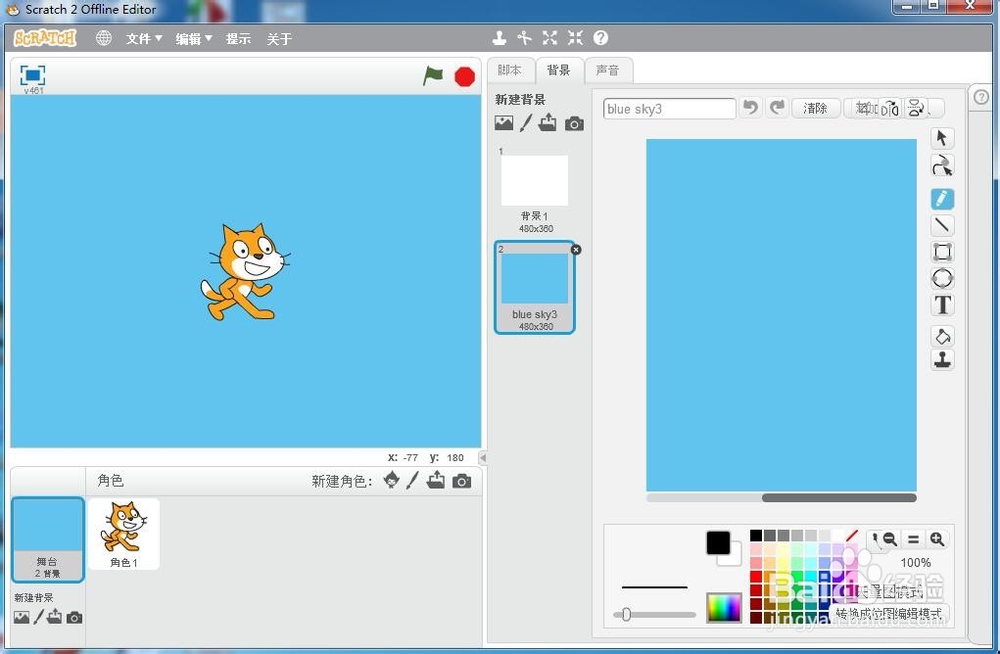The height and width of the screenshot is (654, 1000).
Task: Undo the last paint action
Action: click(751, 107)
